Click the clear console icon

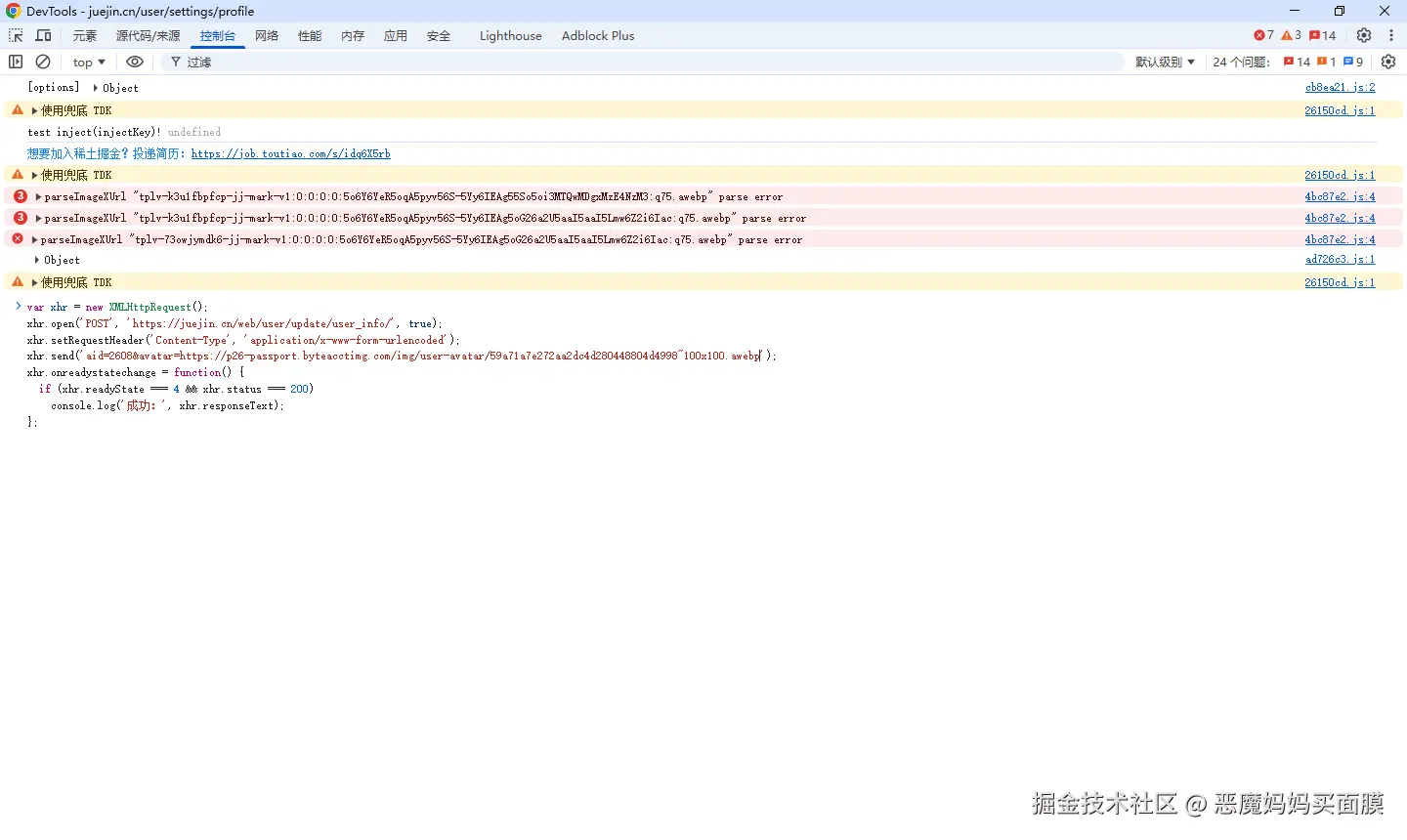(43, 62)
